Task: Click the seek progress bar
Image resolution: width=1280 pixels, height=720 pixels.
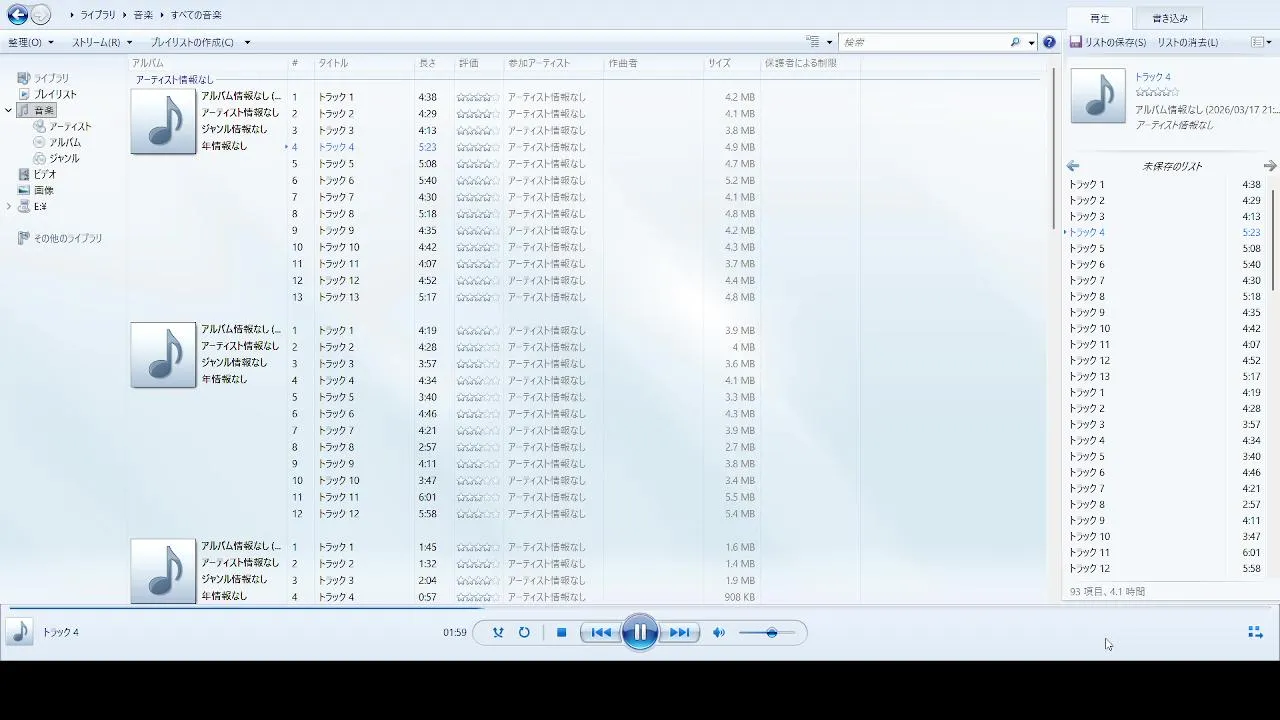Action: pyautogui.click(x=640, y=607)
